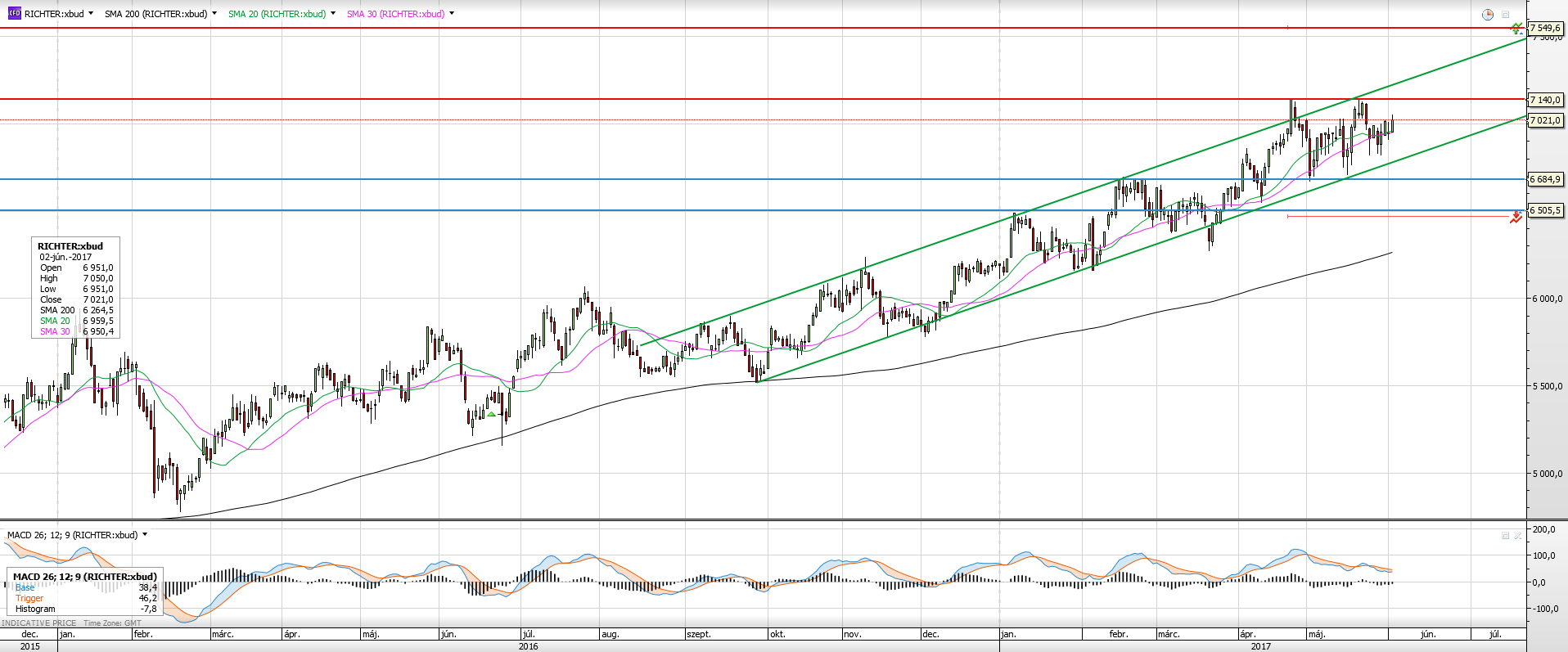Open the MACD 26; 12; 9 dropdown
This screenshot has height=652, width=1568.
pos(145,535)
